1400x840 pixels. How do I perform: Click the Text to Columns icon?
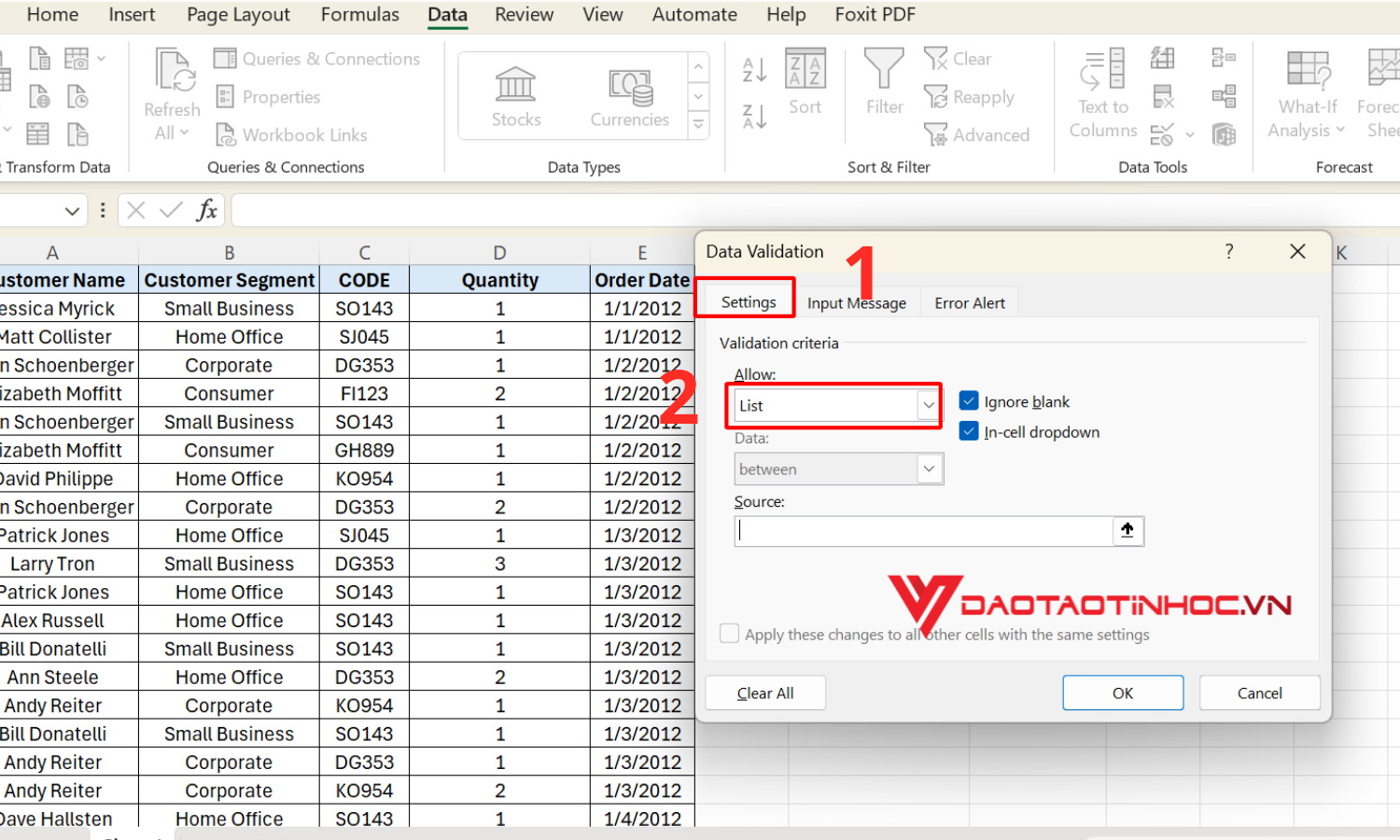pyautogui.click(x=1102, y=71)
